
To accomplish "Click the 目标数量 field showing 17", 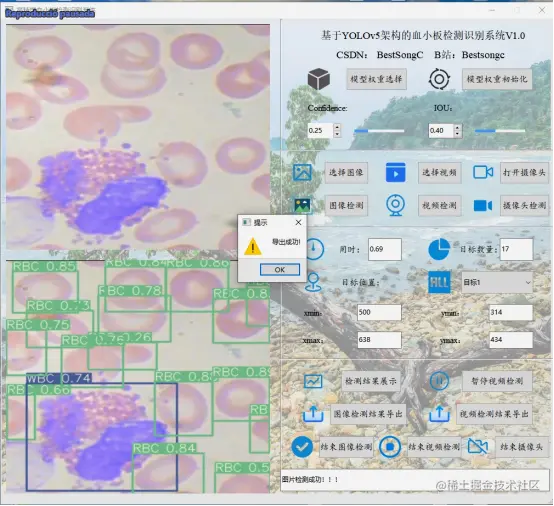I will pos(517,249).
